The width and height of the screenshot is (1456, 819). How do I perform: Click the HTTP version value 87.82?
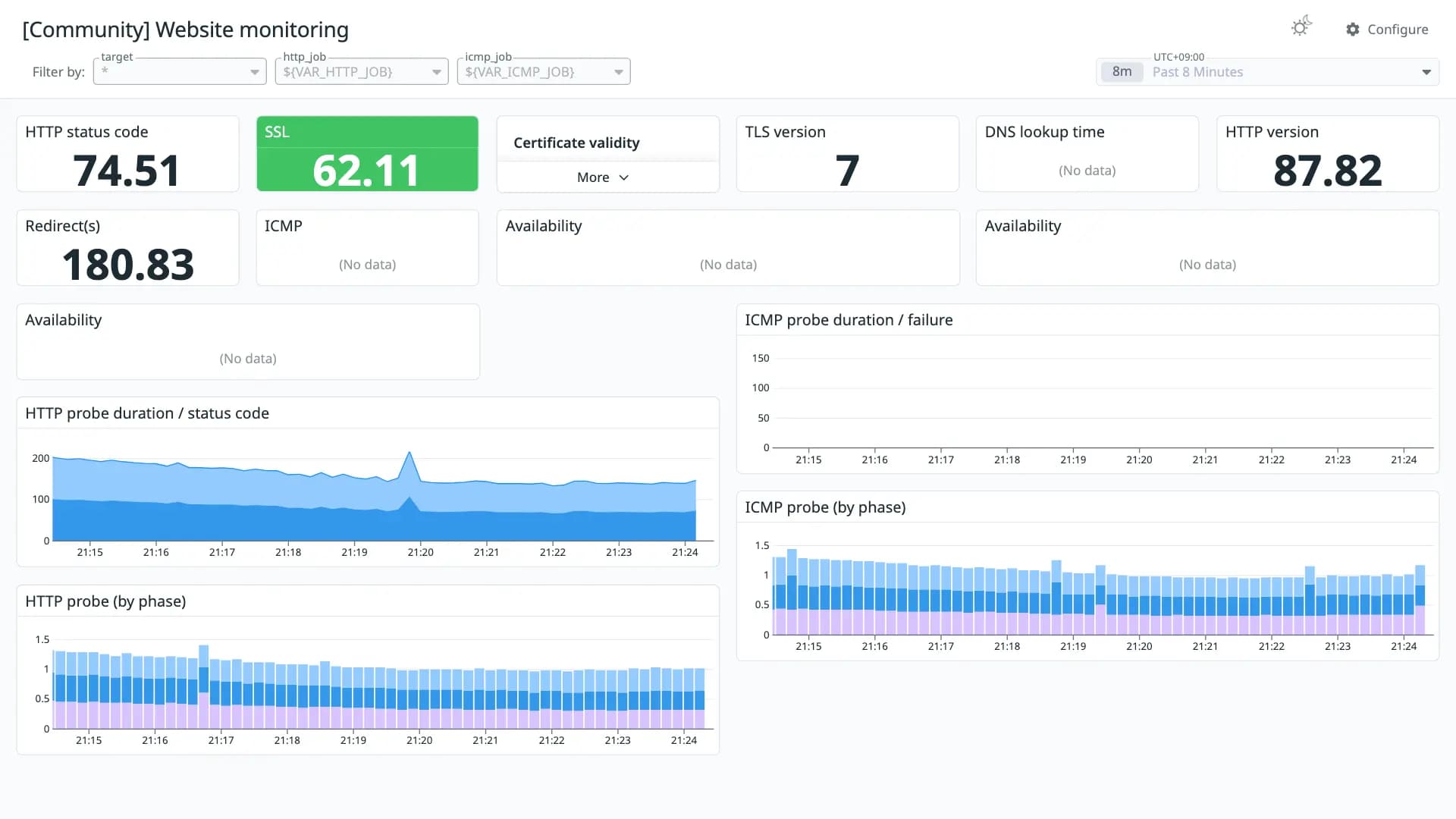point(1328,170)
